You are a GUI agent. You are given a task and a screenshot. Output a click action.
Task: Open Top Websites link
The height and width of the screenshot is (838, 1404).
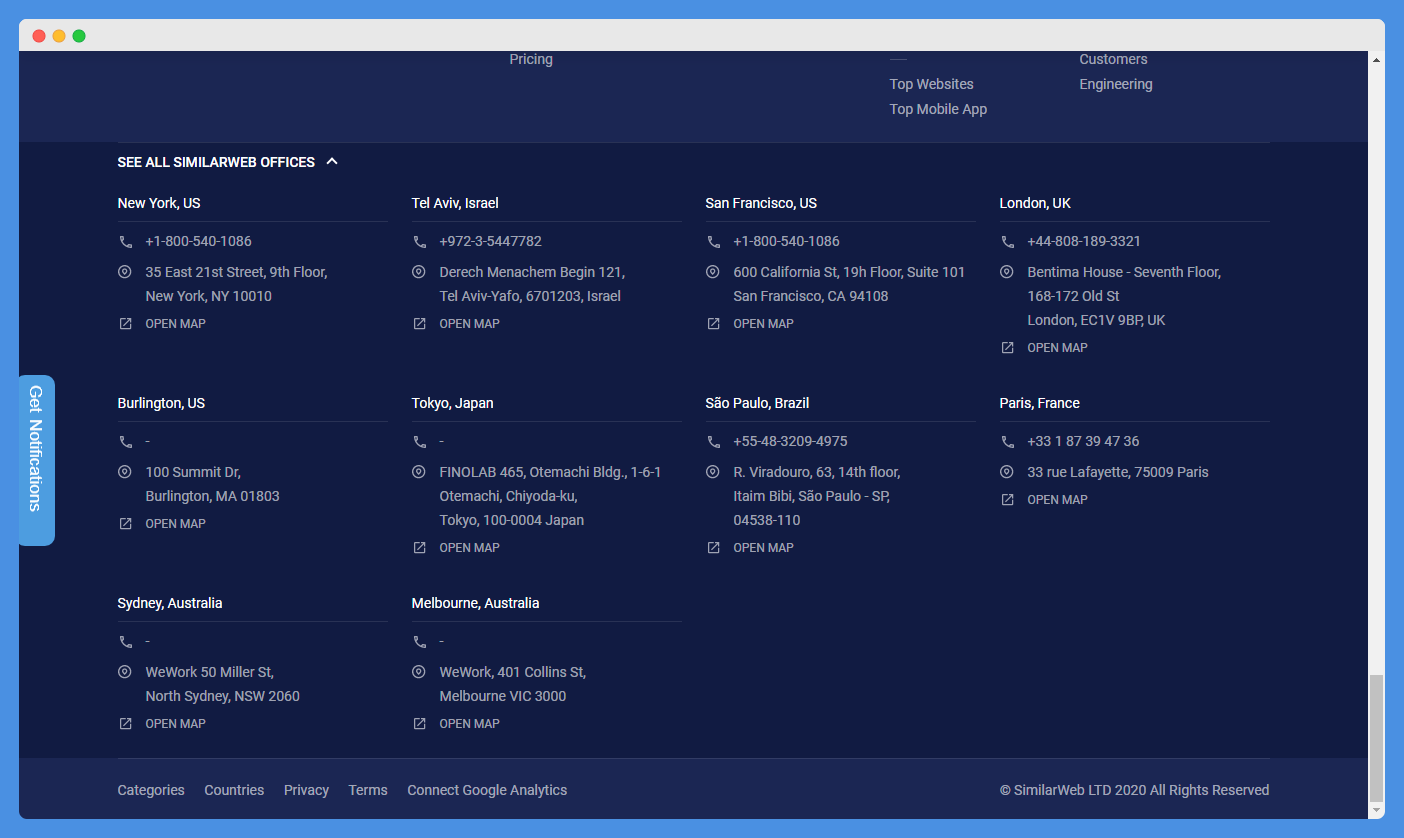[932, 84]
